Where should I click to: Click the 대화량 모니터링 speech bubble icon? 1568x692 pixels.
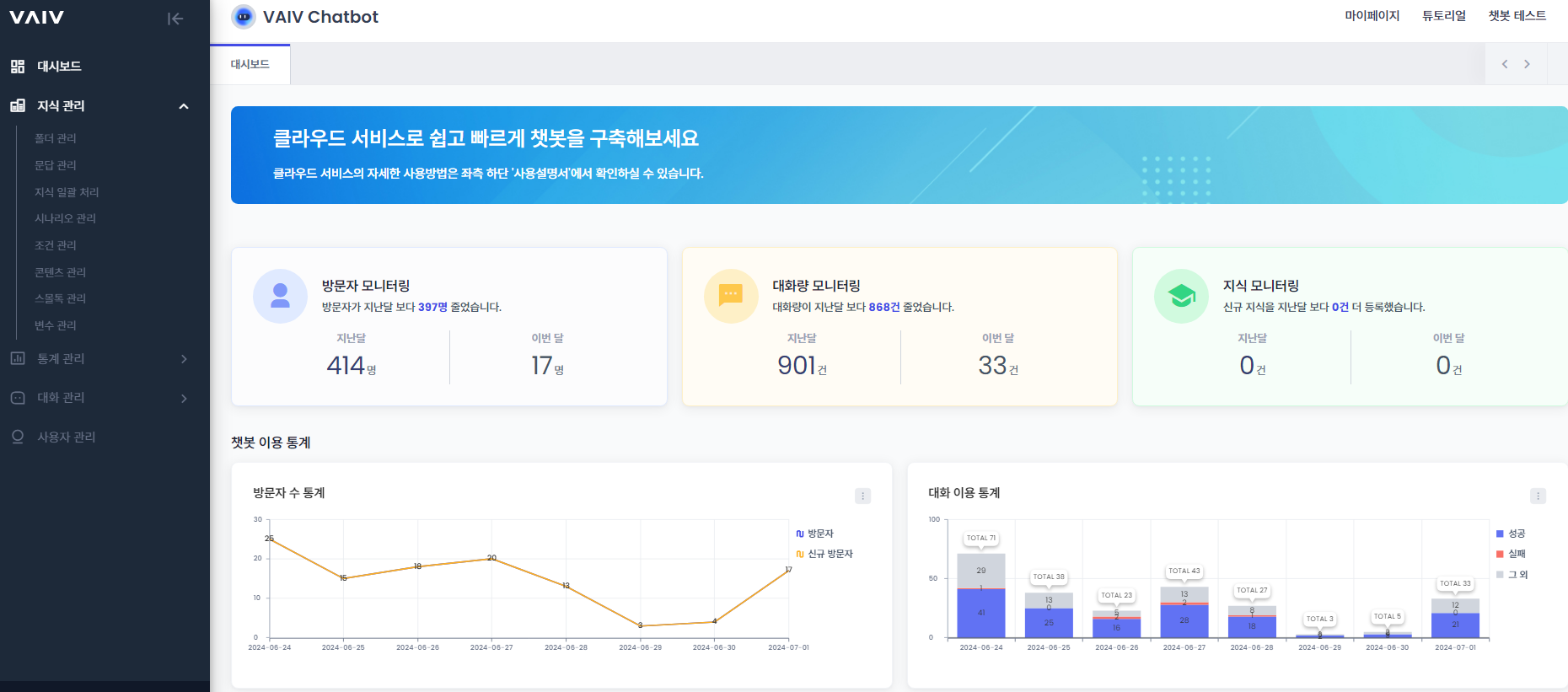point(731,296)
